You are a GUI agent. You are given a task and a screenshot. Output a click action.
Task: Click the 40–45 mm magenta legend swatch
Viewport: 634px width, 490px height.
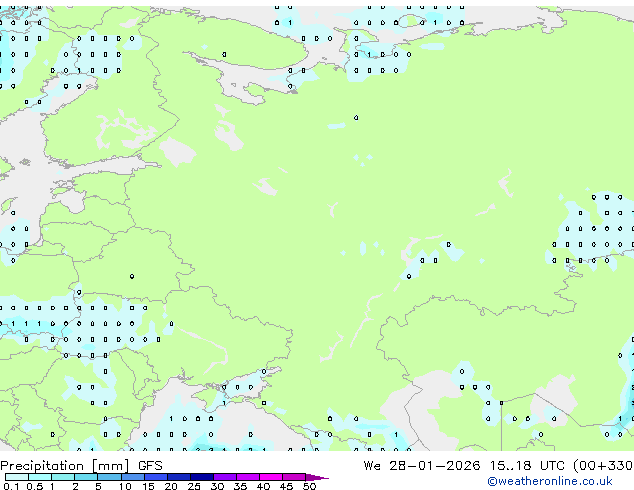pos(271,477)
